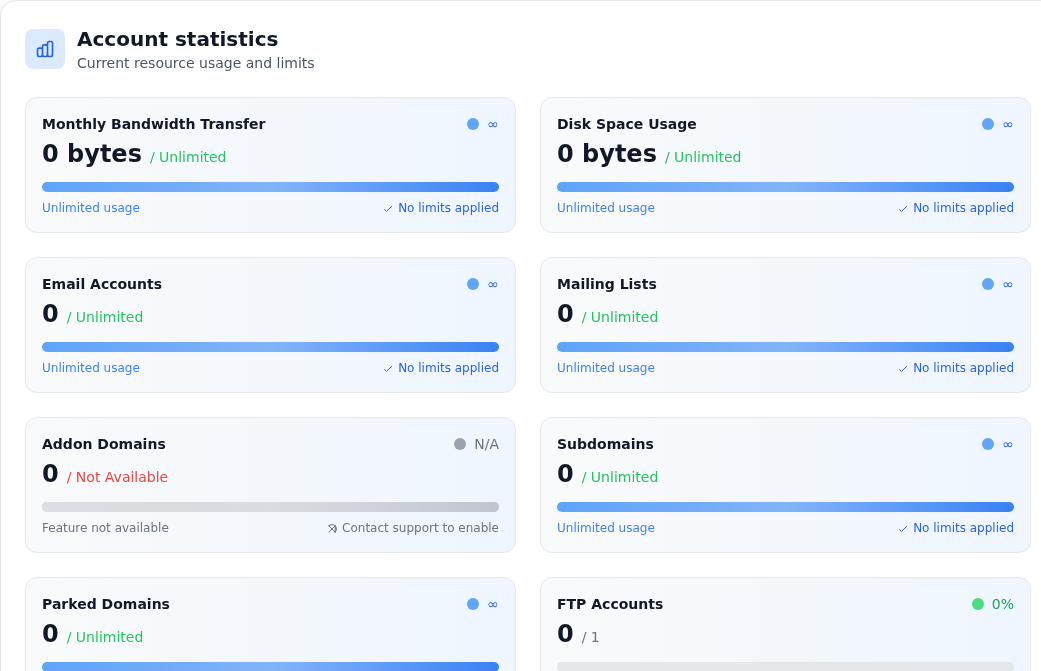Click the checkmark beside Subdomains No limits applied
Image resolution: width=1041 pixels, height=671 pixels.
(x=903, y=529)
